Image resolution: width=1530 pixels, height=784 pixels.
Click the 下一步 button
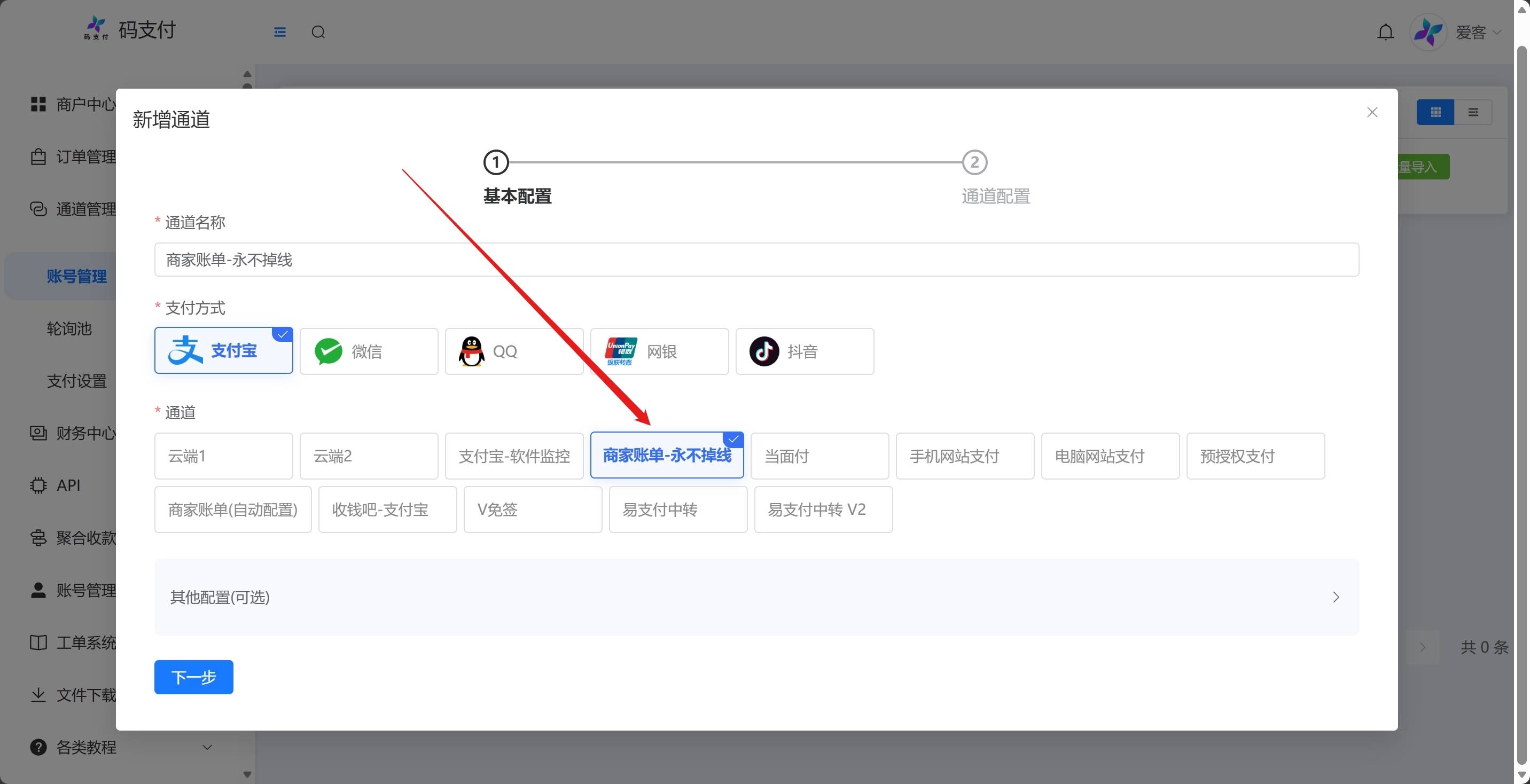[x=193, y=677]
